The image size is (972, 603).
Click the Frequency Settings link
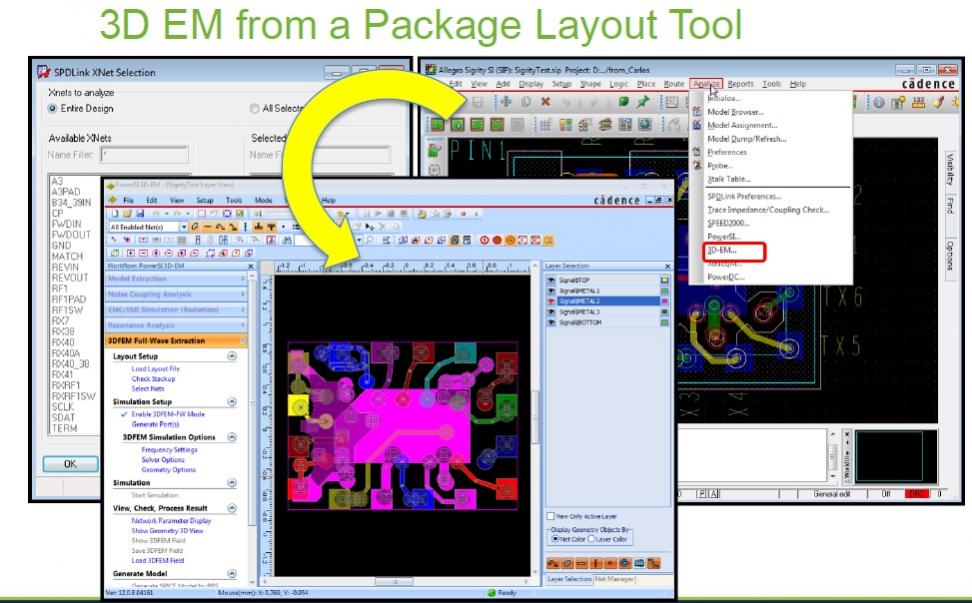pyautogui.click(x=169, y=450)
